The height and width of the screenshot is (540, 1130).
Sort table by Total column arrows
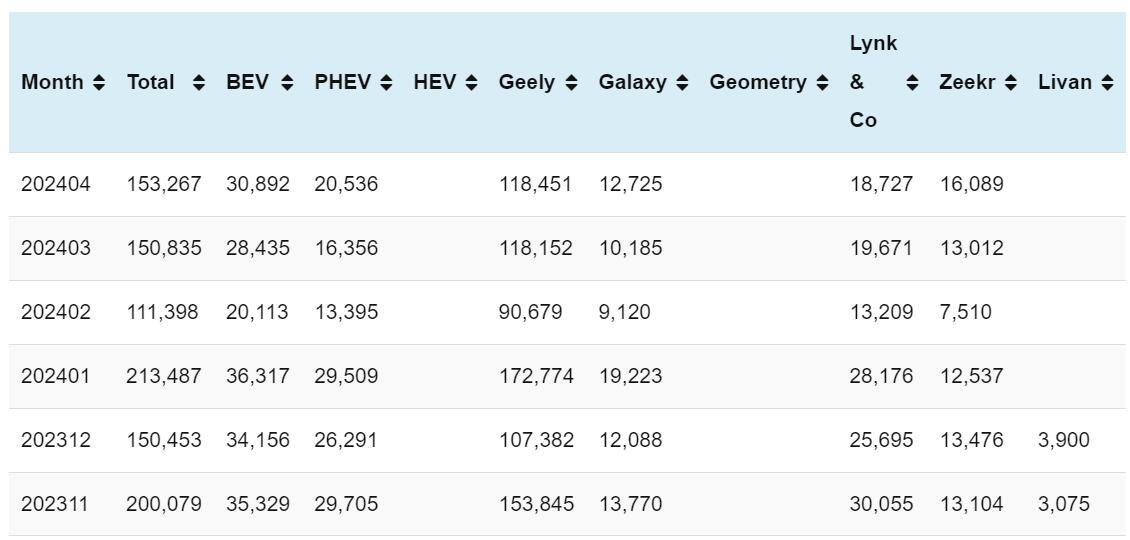coord(198,83)
